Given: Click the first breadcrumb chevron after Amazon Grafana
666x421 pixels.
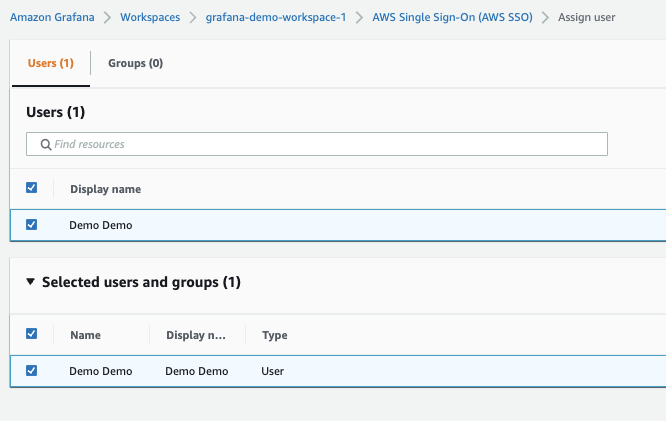Looking at the screenshot, I should tap(107, 17).
